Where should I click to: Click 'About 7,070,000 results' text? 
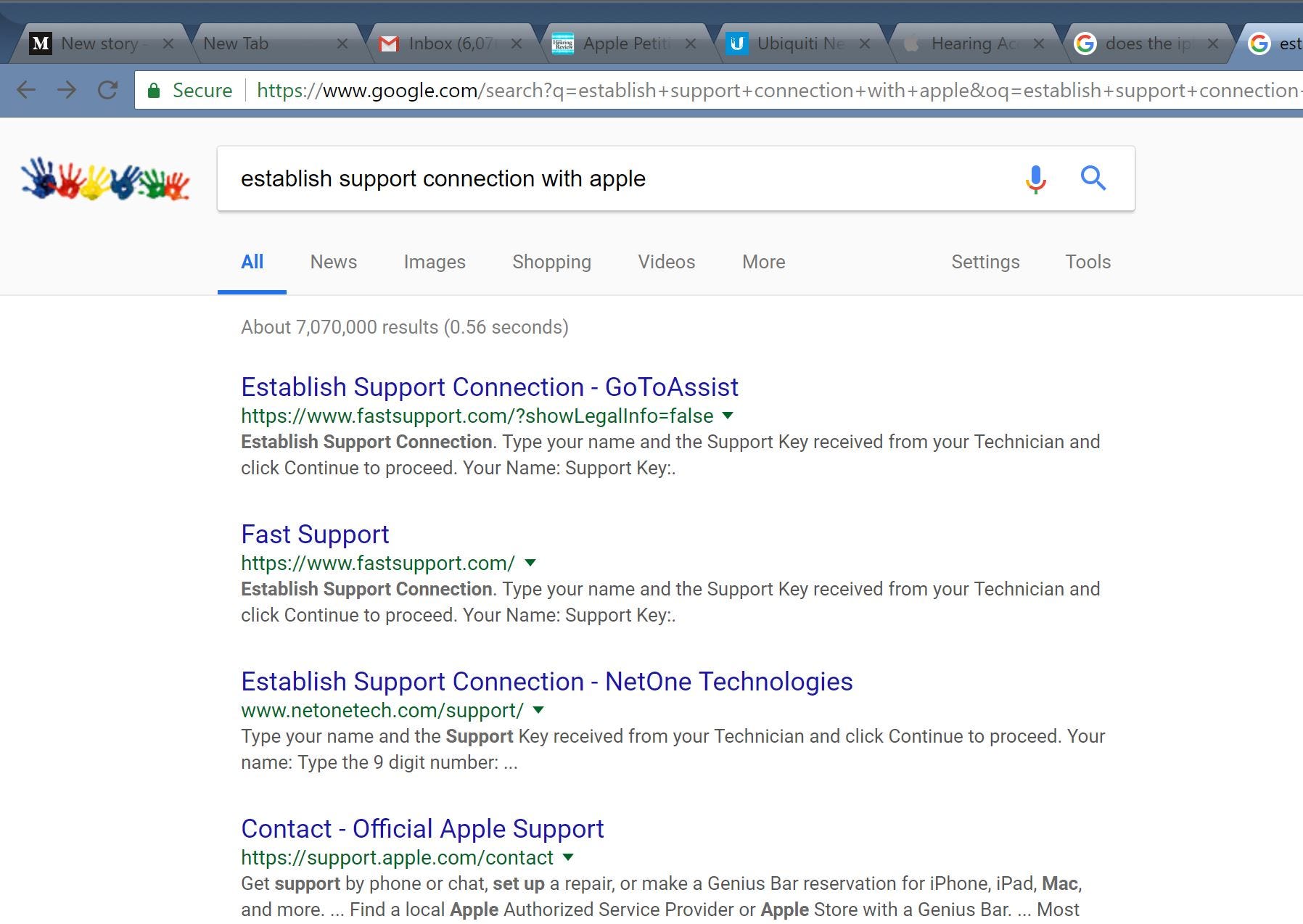click(x=340, y=327)
